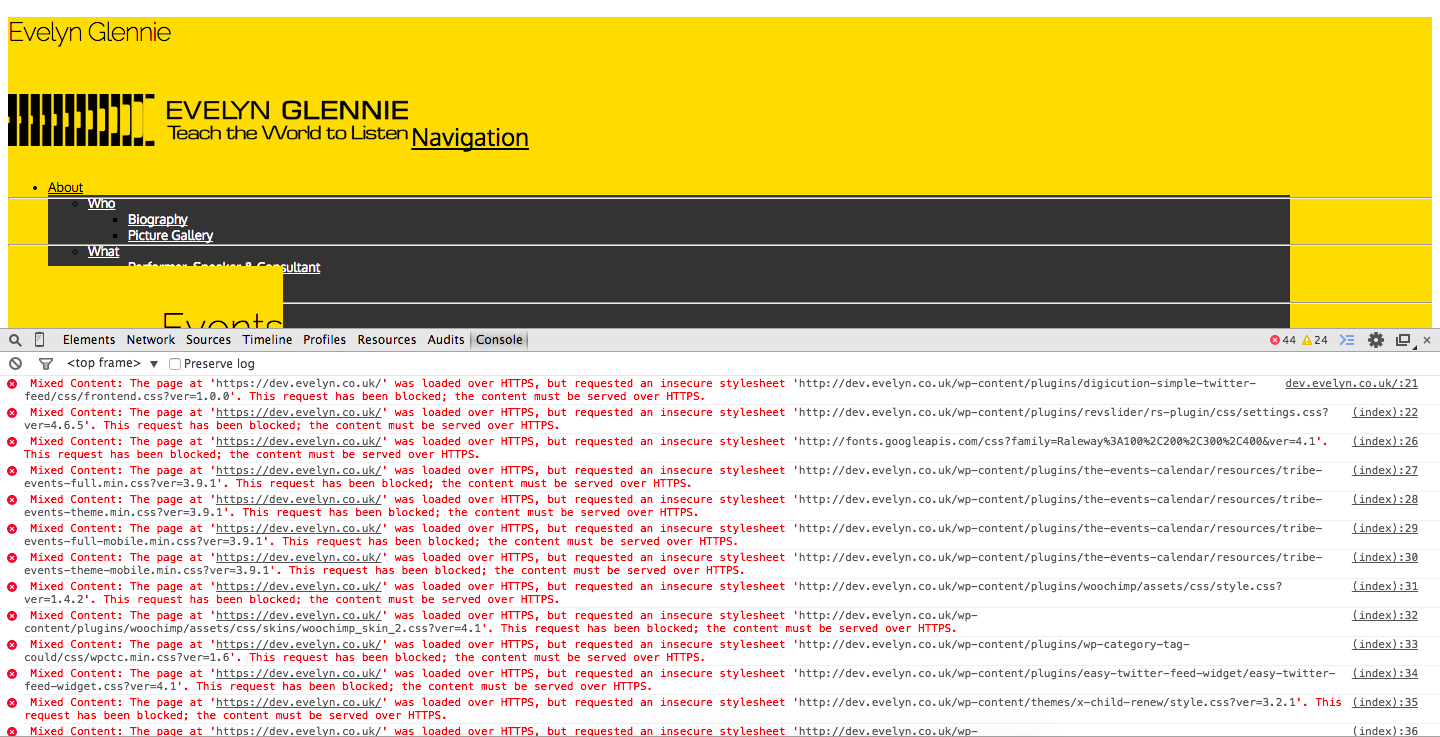This screenshot has width=1440, height=737.
Task: Click the Evelyn Glennie title link
Action: [x=89, y=32]
